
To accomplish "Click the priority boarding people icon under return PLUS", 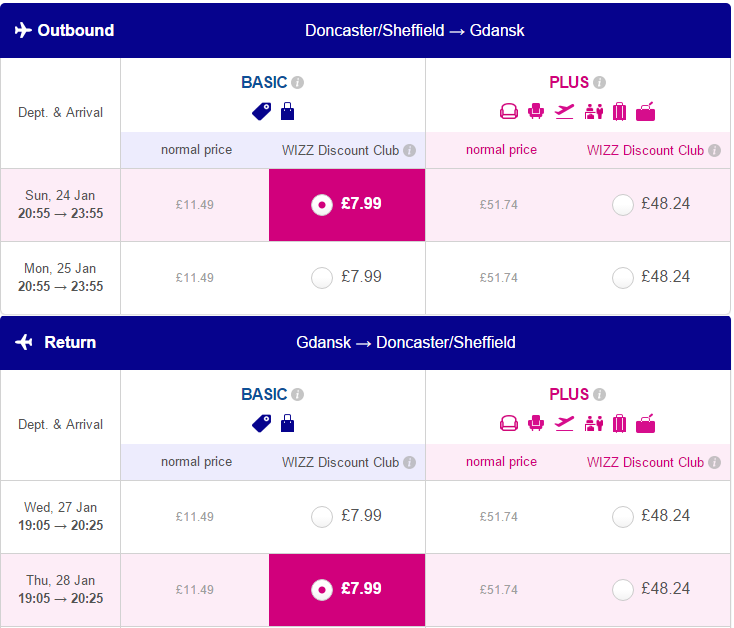I will [x=594, y=424].
